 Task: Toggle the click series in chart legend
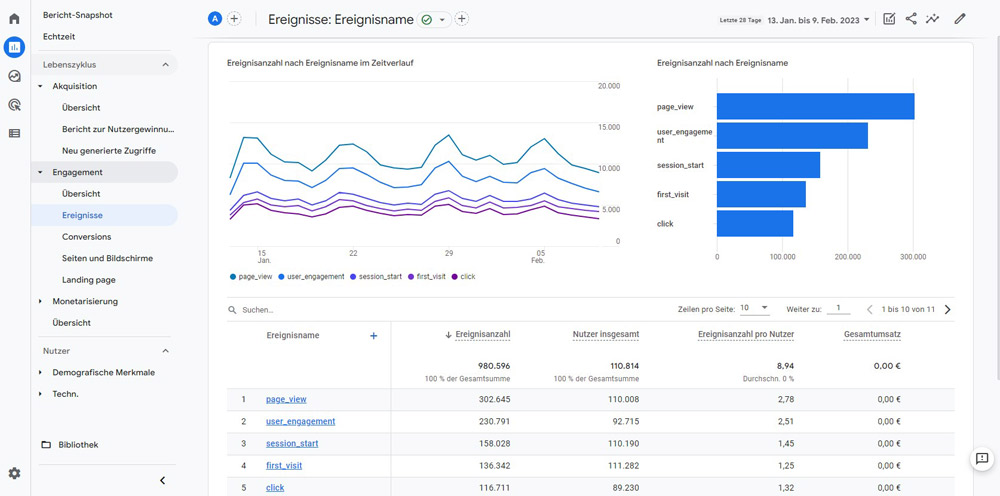click(x=464, y=276)
